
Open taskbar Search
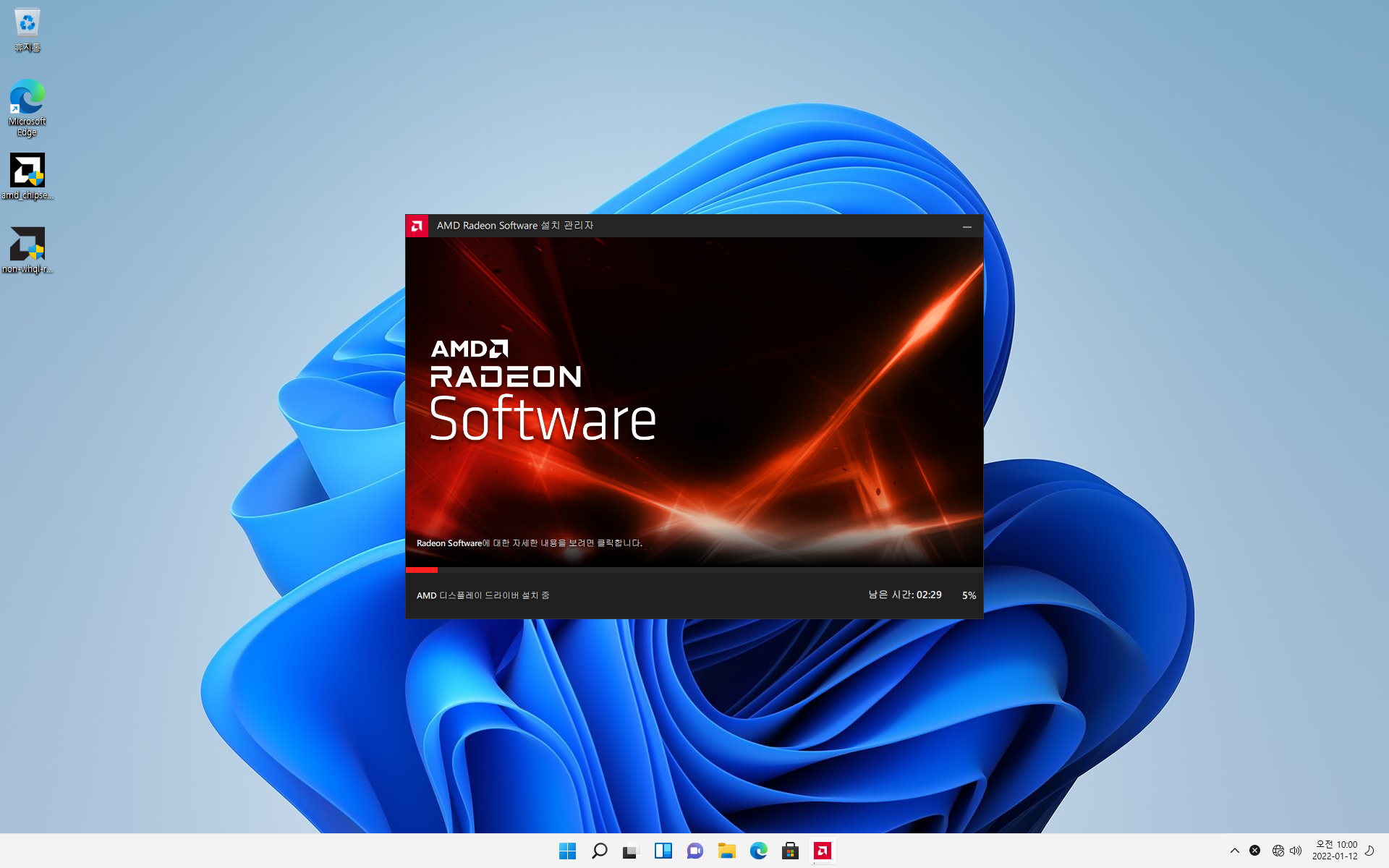[x=599, y=851]
